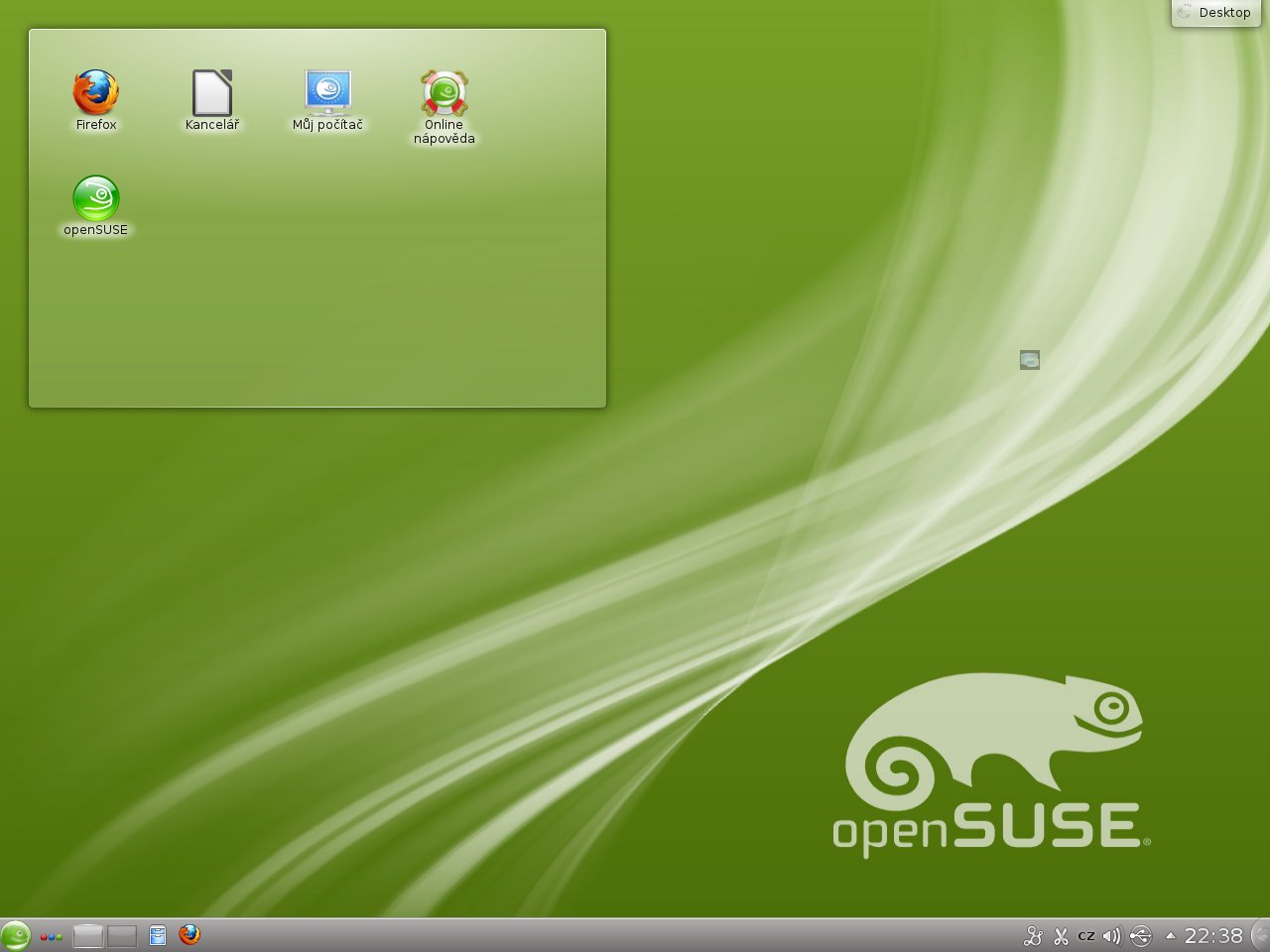Switch to the second virtual desktop pager
1270x952 pixels.
(122, 935)
